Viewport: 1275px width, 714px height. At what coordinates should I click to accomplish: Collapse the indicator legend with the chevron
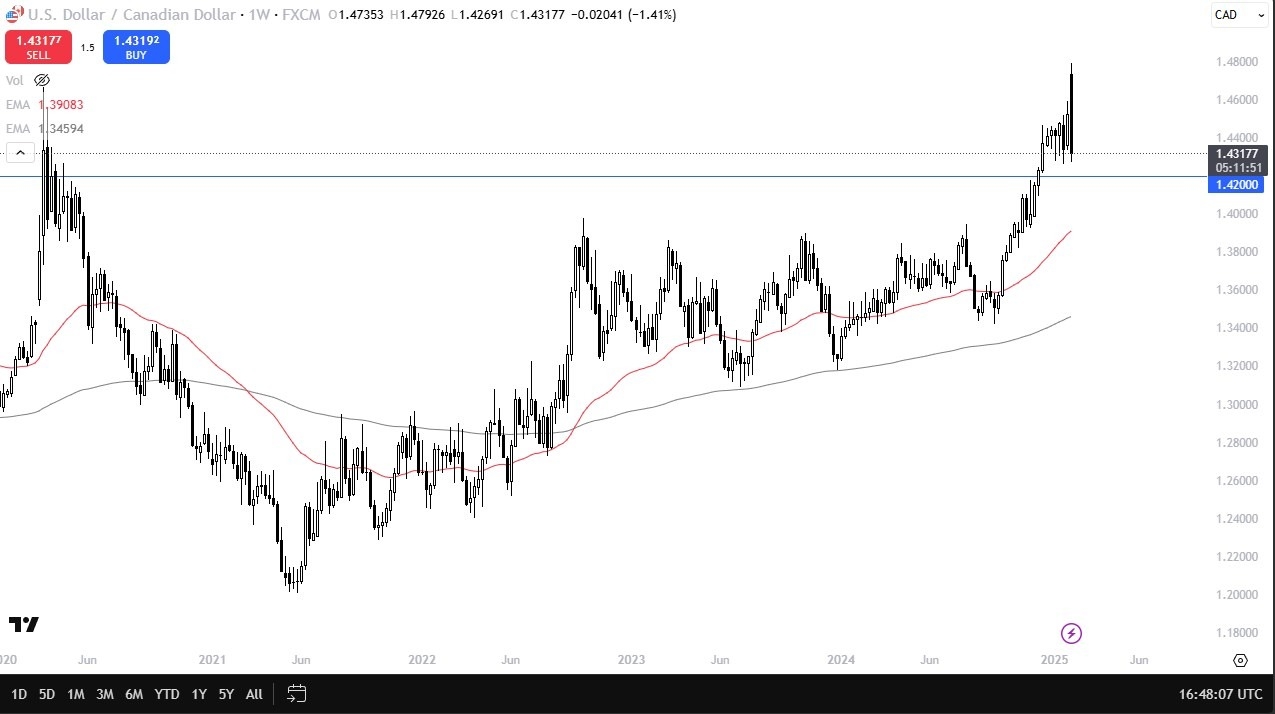[20, 152]
